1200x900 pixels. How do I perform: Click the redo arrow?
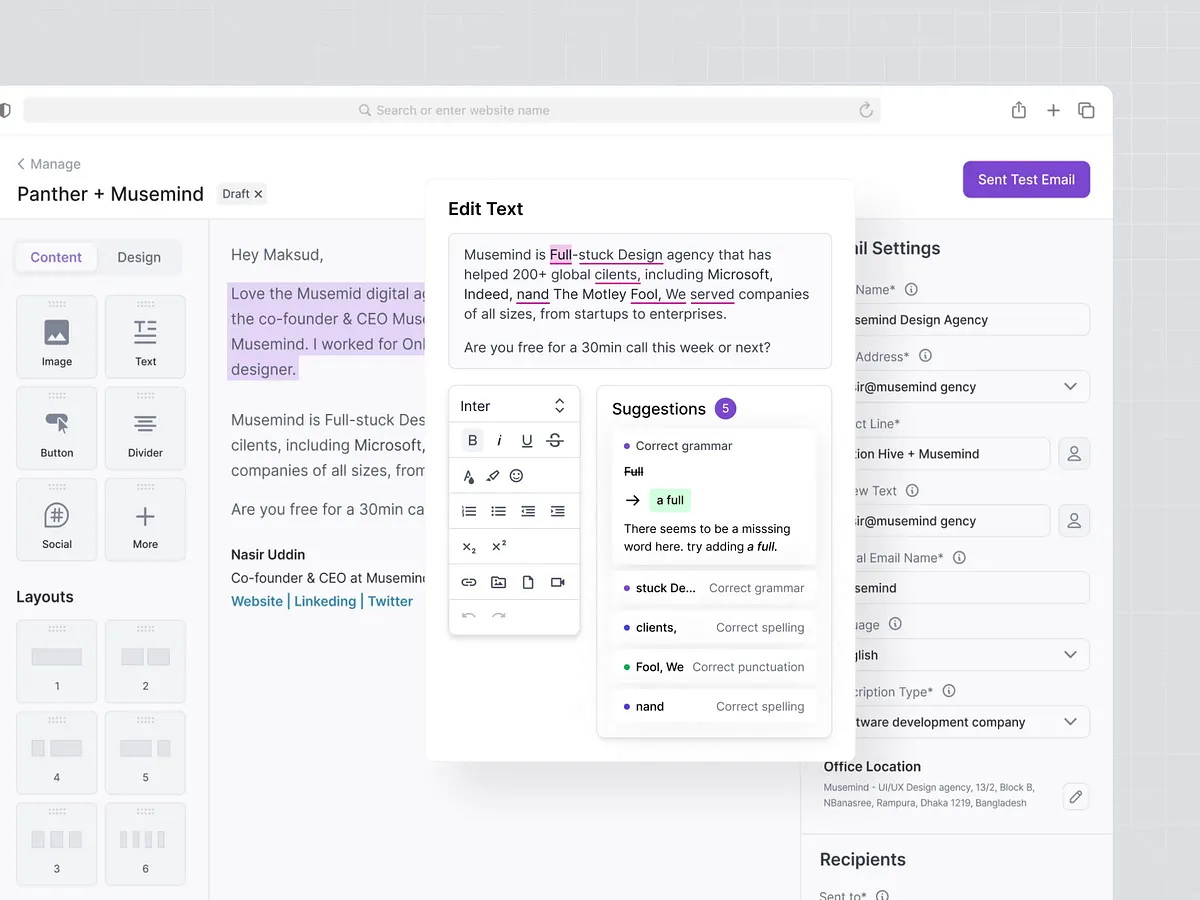pos(499,616)
